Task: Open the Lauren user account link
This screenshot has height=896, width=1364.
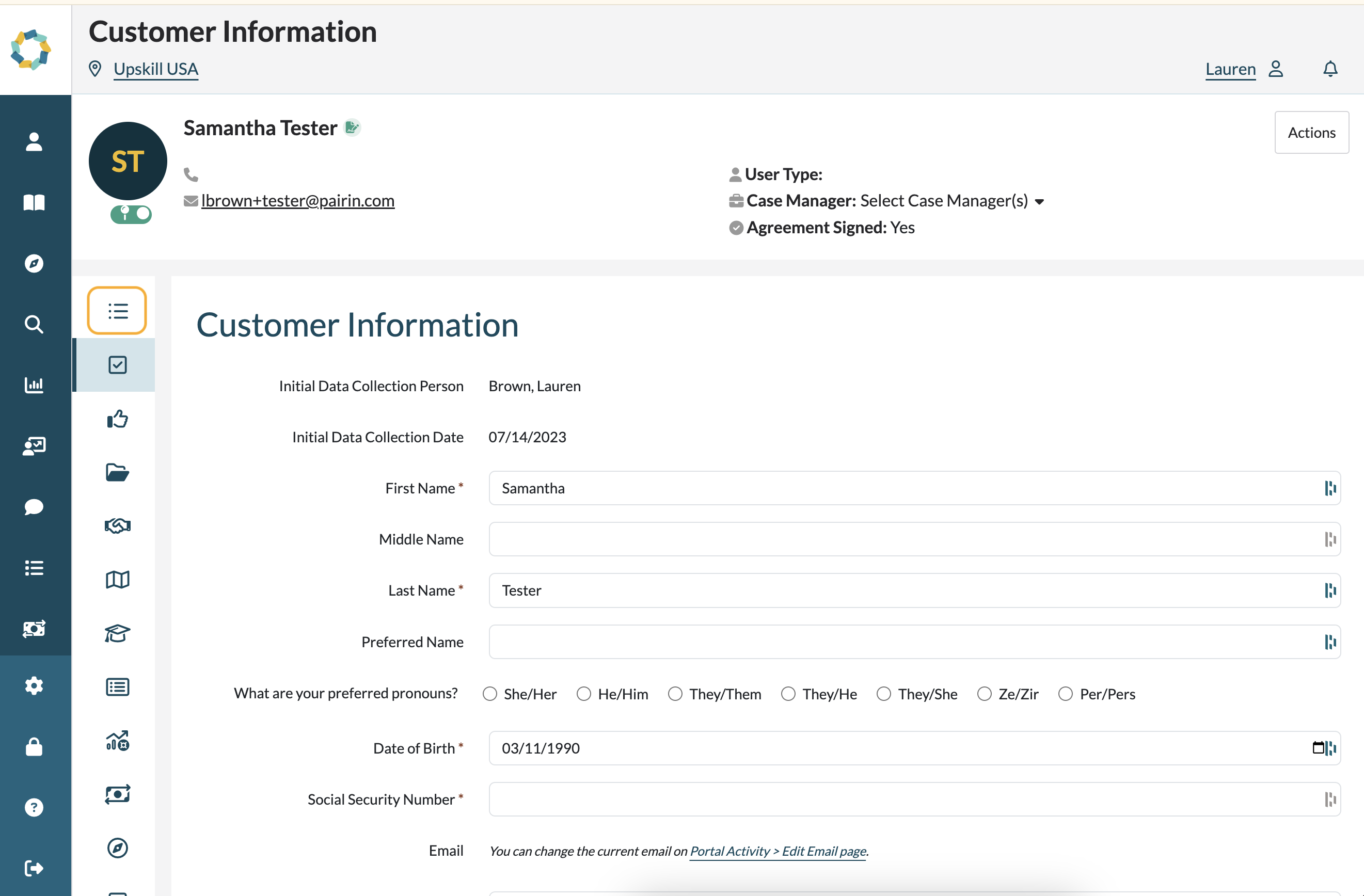Action: pyautogui.click(x=1230, y=69)
